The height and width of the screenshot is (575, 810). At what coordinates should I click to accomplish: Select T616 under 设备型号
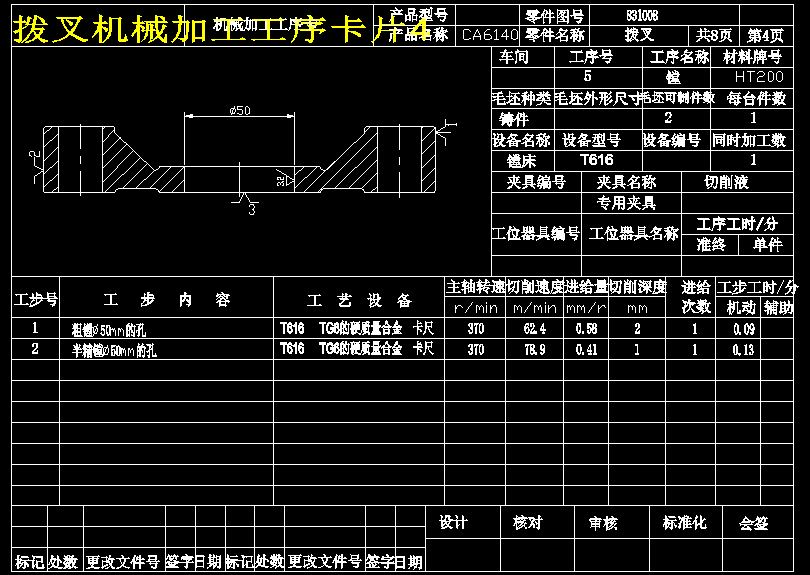click(597, 160)
